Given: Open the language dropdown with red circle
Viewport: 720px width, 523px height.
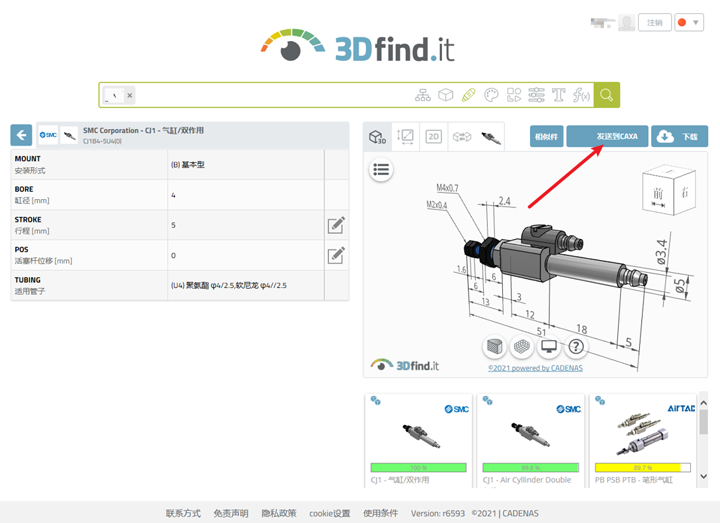Looking at the screenshot, I should click(689, 22).
